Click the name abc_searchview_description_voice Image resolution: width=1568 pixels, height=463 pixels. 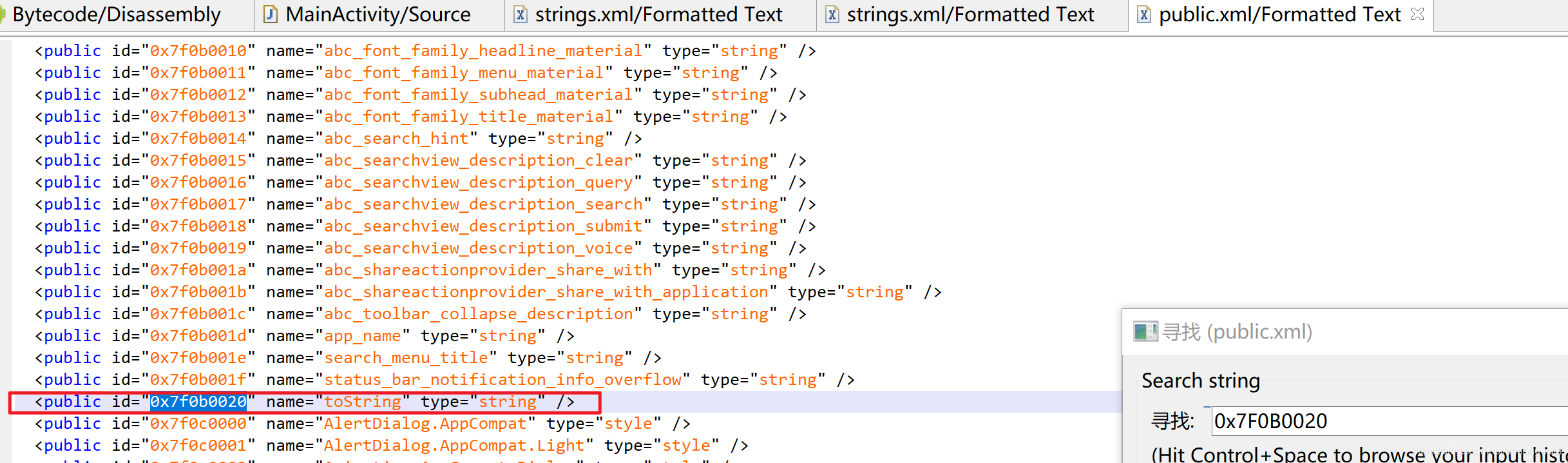(478, 248)
